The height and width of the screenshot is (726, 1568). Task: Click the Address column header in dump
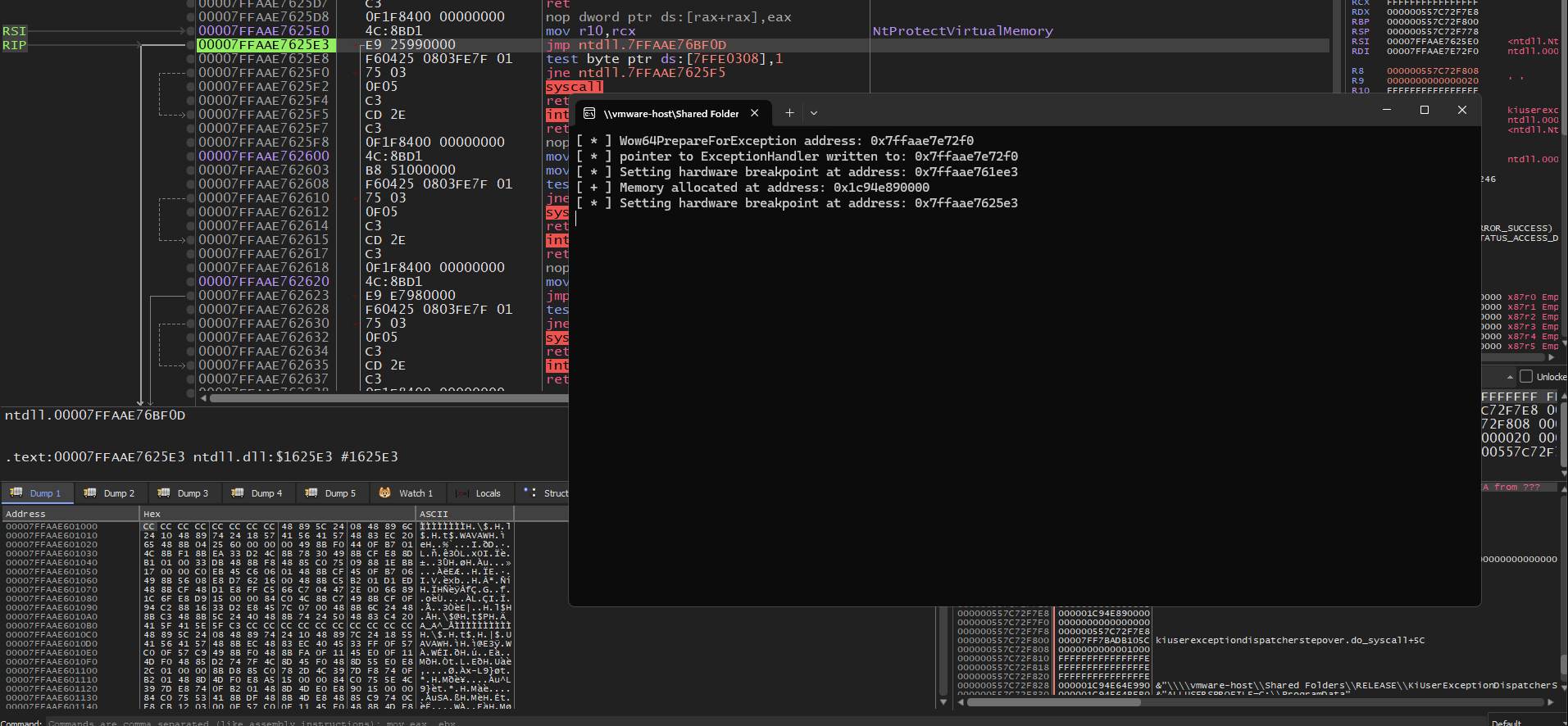(26, 514)
